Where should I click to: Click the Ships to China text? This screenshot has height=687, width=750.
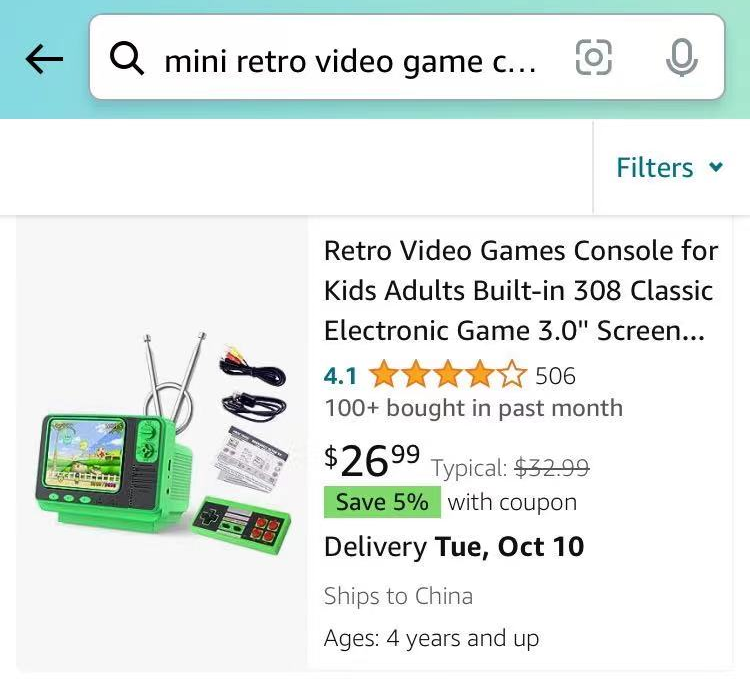(398, 596)
